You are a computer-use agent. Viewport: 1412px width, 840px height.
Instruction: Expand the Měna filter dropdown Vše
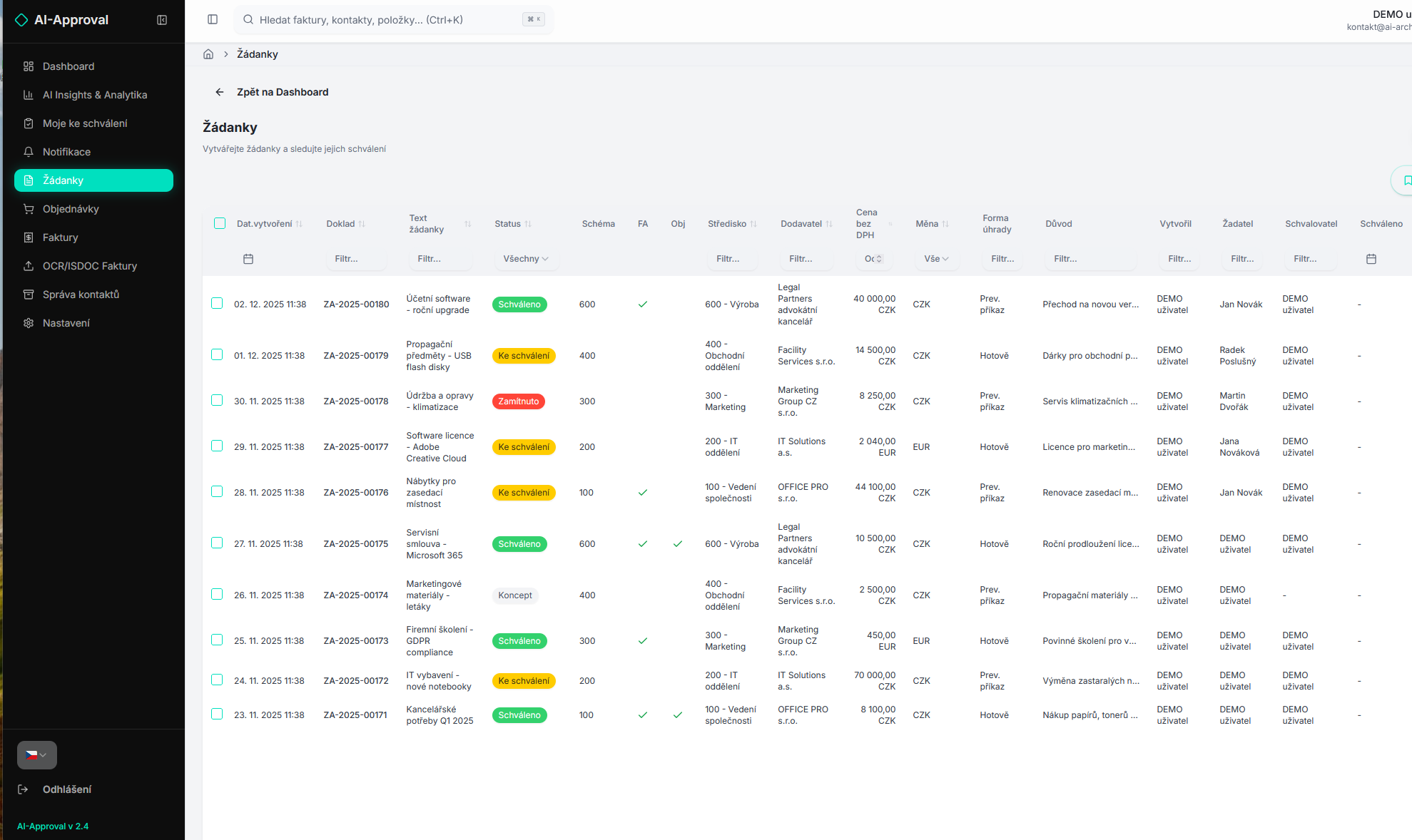[x=936, y=259]
